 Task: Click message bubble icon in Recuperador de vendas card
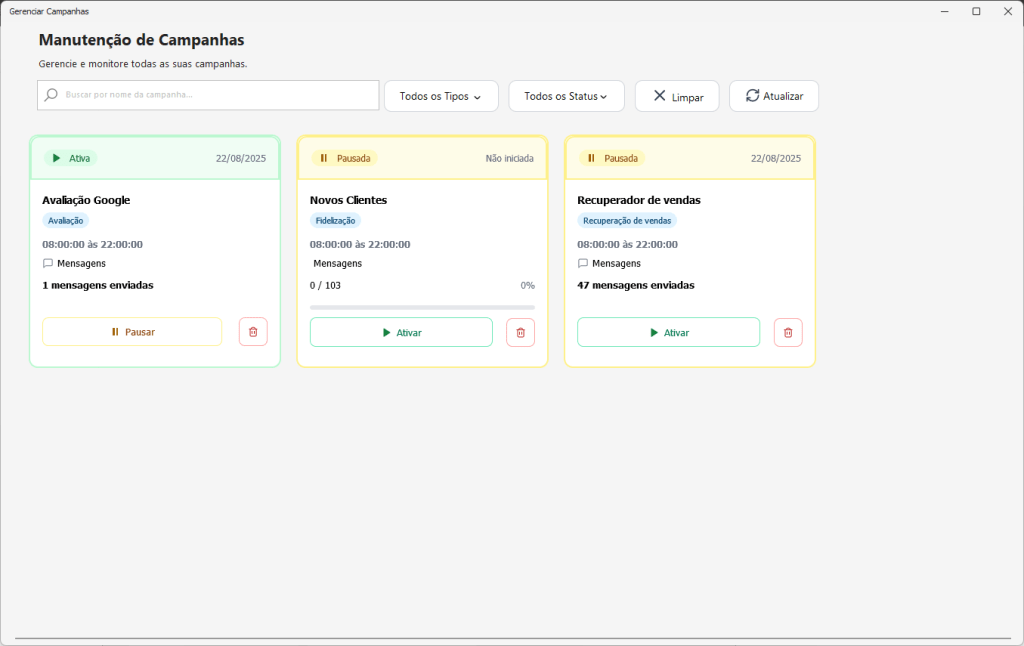[583, 263]
